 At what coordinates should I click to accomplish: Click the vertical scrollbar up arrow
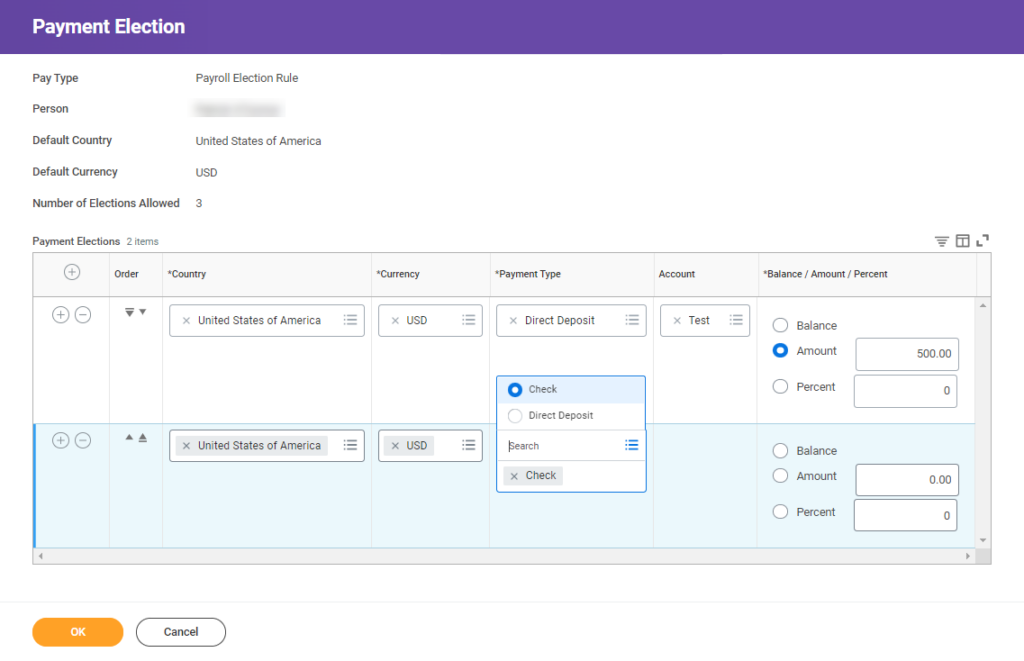point(983,306)
